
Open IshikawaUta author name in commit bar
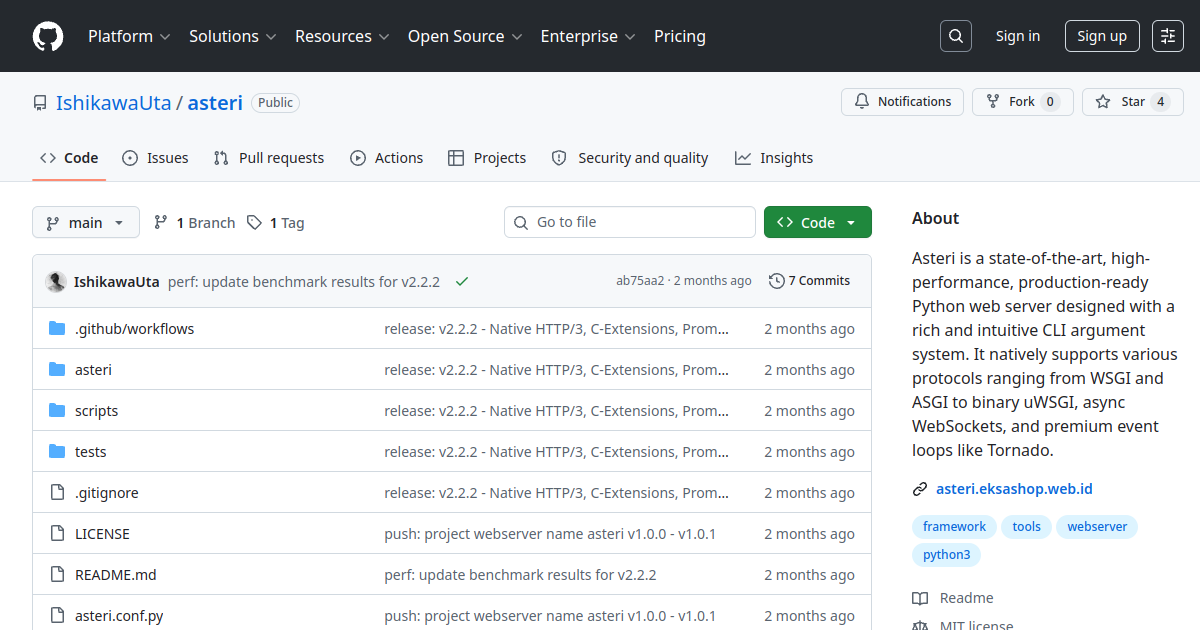pyautogui.click(x=116, y=282)
